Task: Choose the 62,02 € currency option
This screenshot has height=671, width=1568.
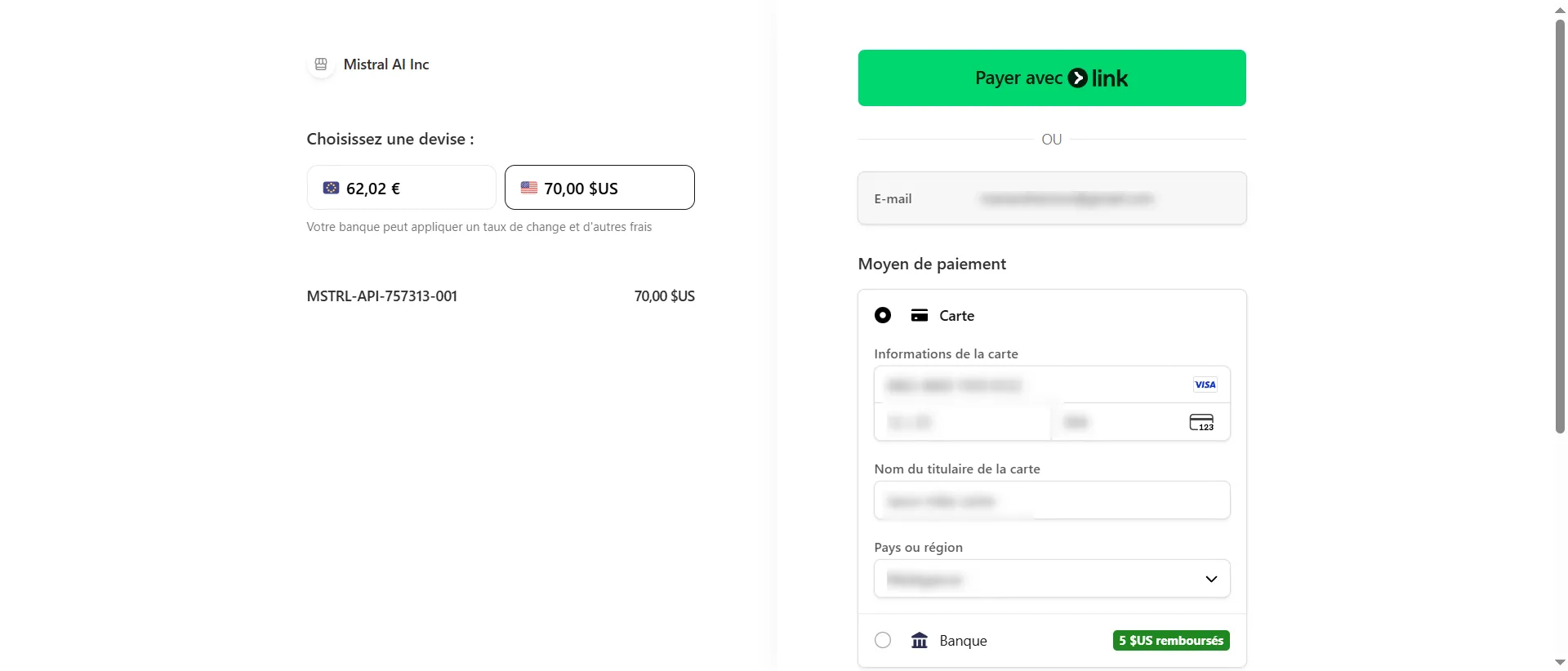Action: pos(401,187)
